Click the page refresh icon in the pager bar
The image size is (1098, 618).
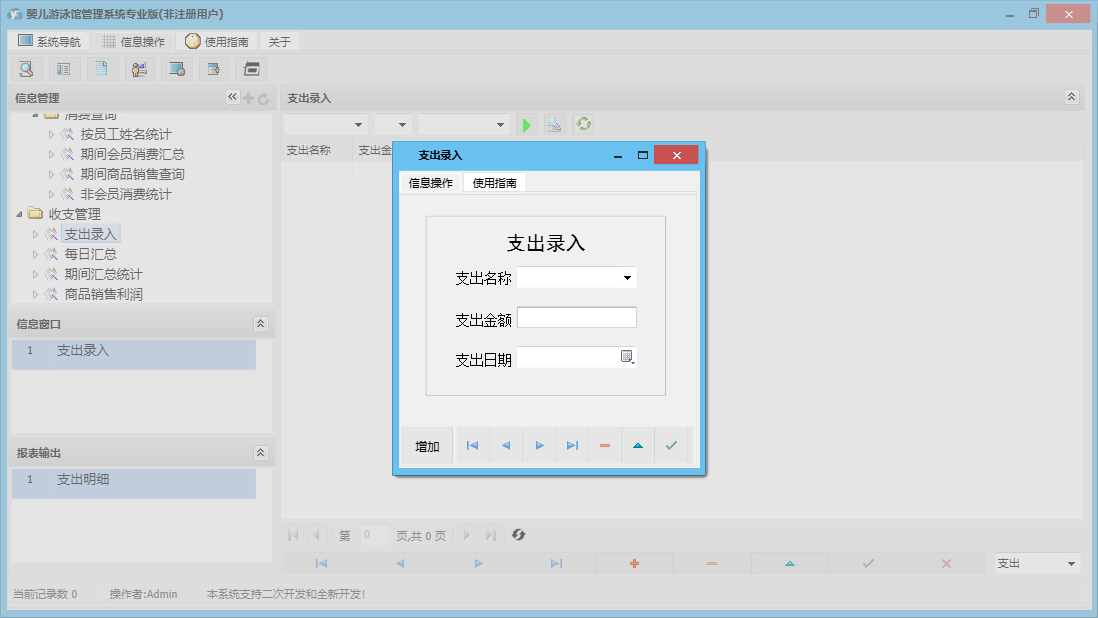tap(518, 535)
